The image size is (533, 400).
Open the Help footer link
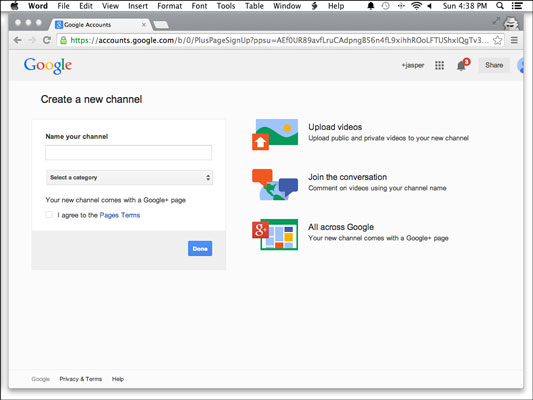(x=118, y=379)
